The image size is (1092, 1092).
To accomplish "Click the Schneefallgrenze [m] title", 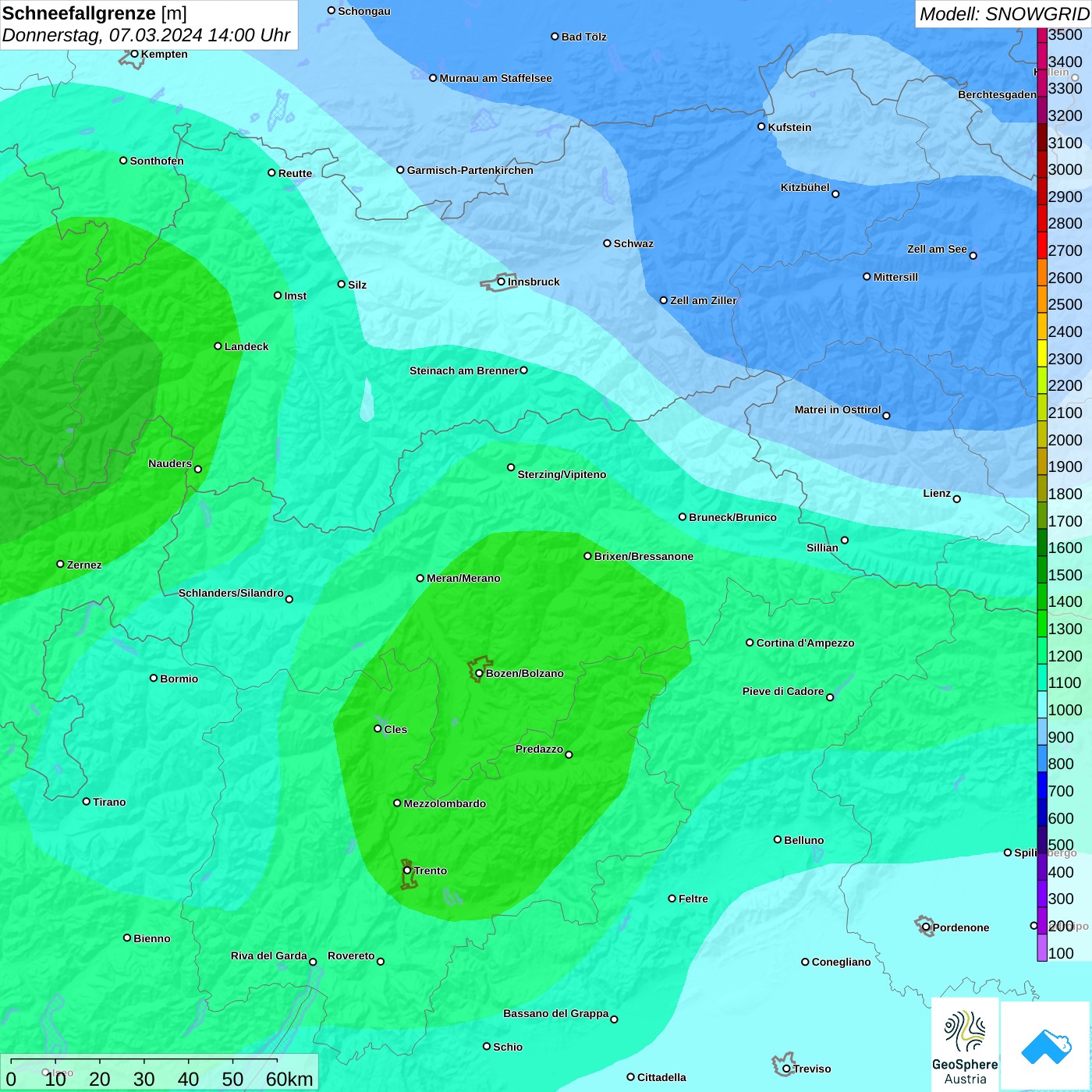I will point(94,13).
